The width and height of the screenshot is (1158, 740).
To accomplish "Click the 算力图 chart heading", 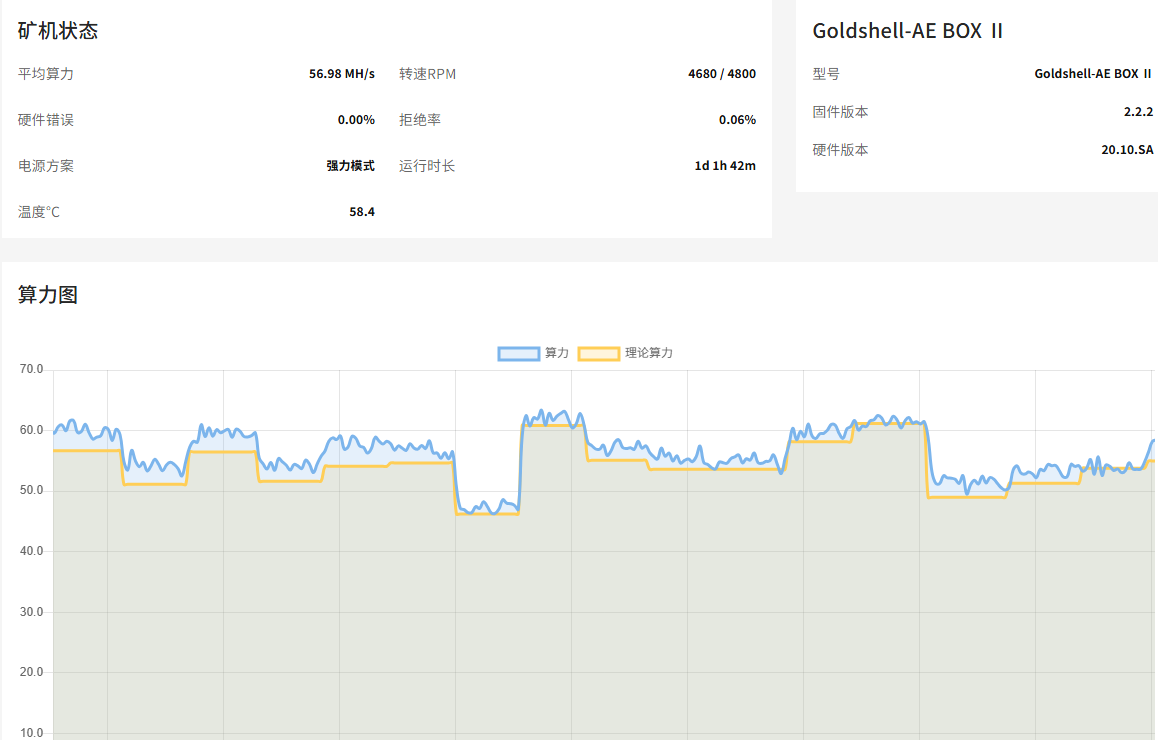I will point(48,295).
